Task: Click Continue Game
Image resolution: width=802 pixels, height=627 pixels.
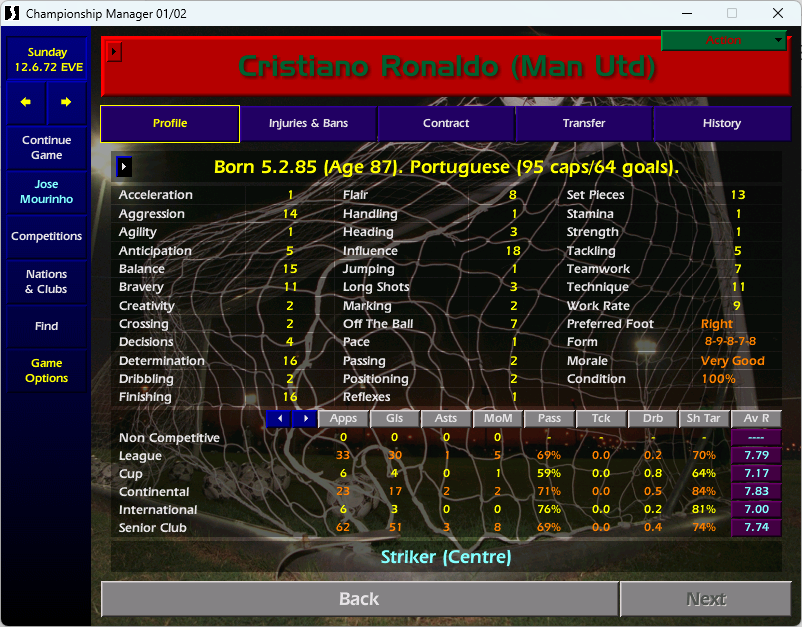Action: (x=47, y=147)
